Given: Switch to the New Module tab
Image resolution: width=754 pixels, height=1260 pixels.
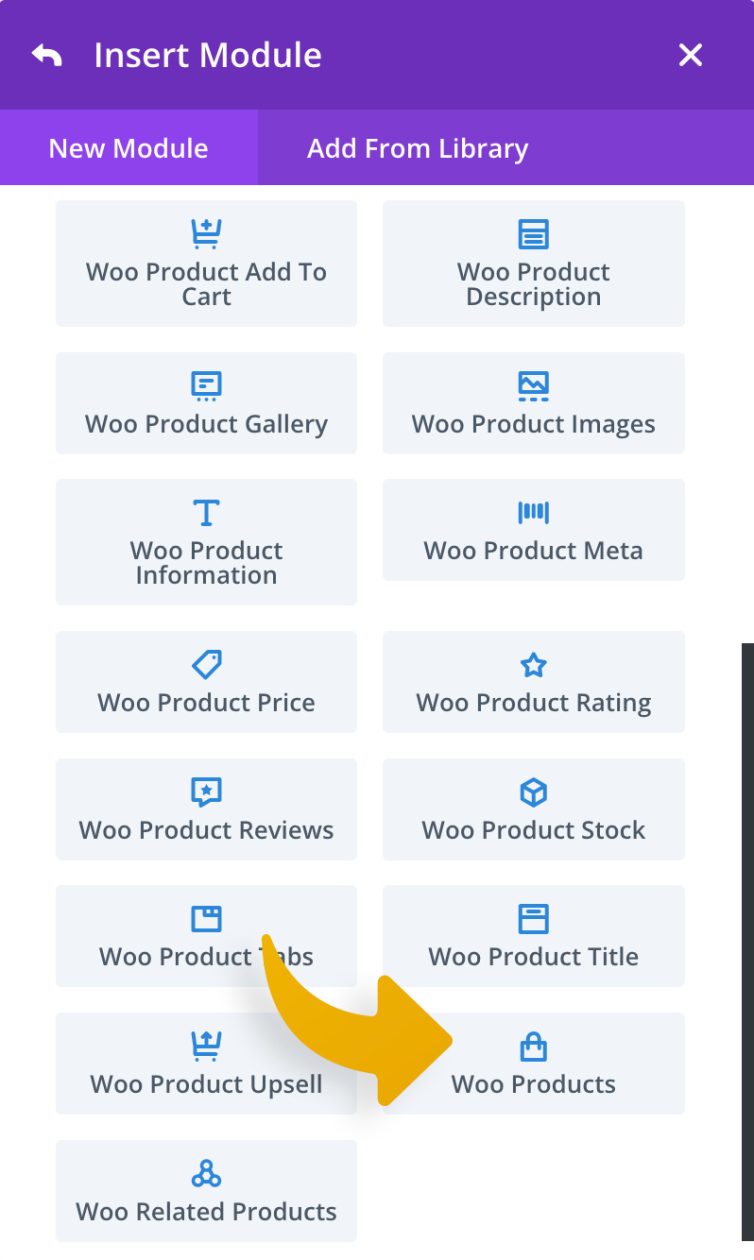Looking at the screenshot, I should 126,148.
